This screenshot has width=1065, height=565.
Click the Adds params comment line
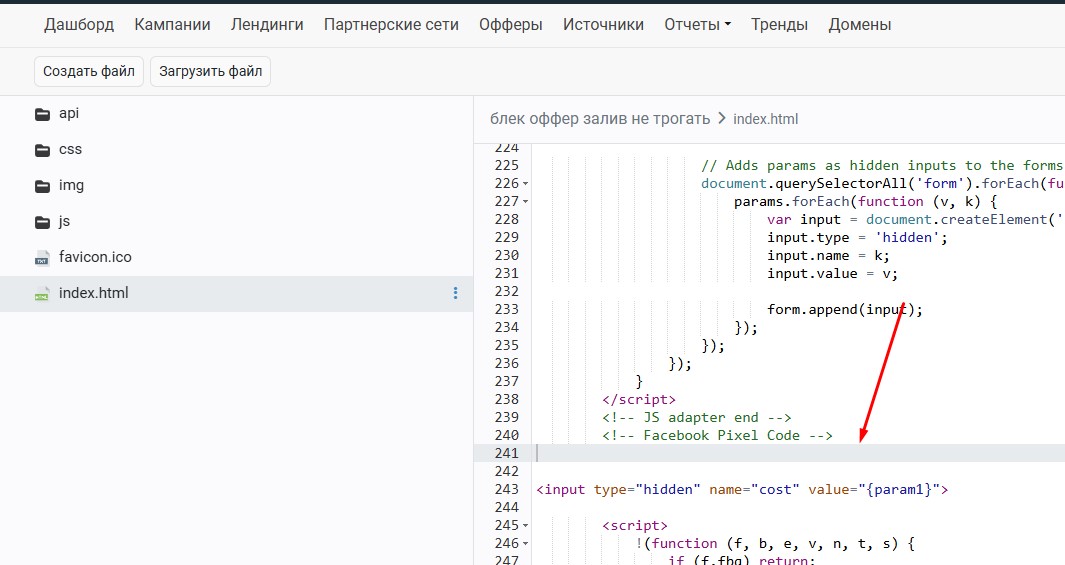[x=882, y=166]
